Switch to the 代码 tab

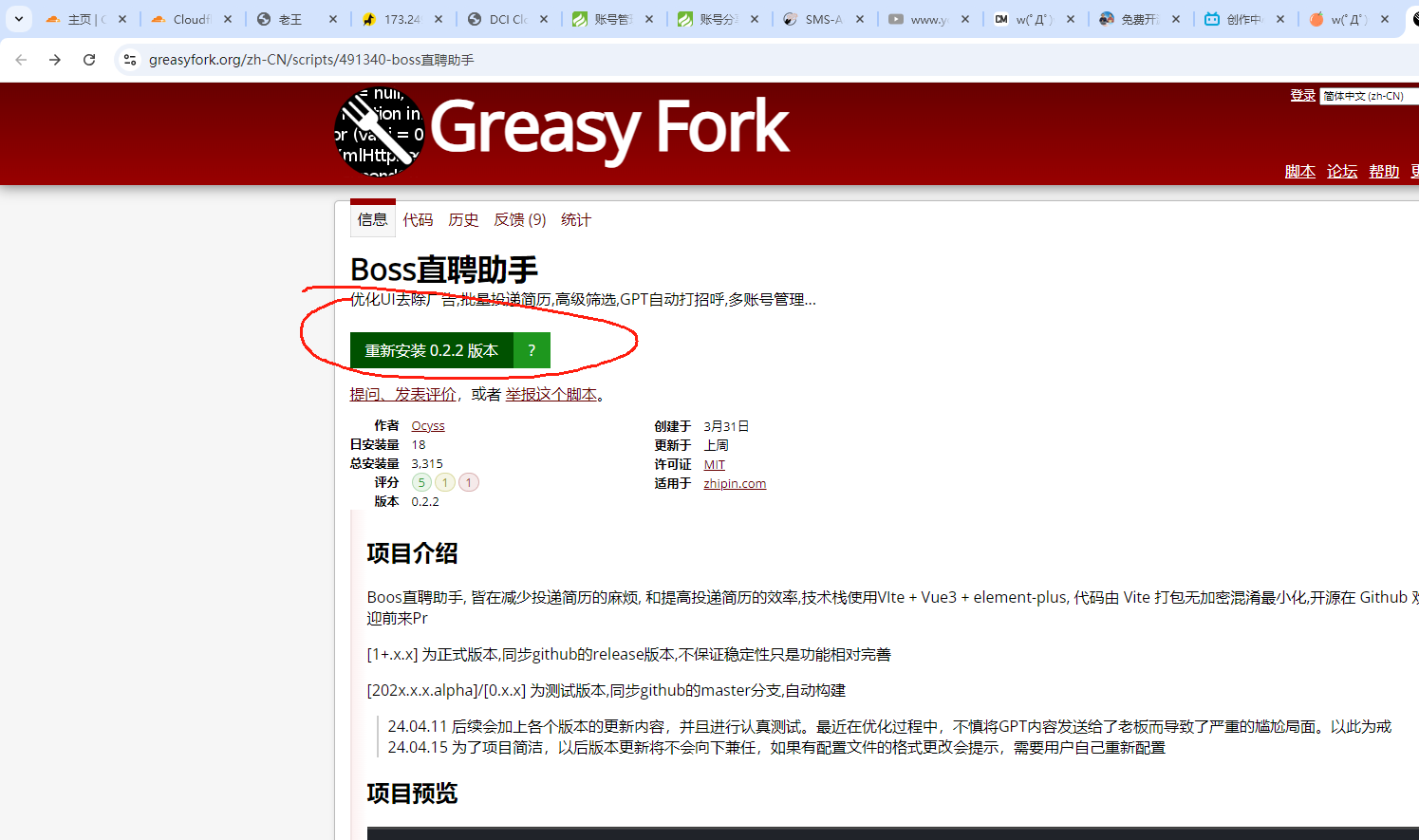(418, 219)
